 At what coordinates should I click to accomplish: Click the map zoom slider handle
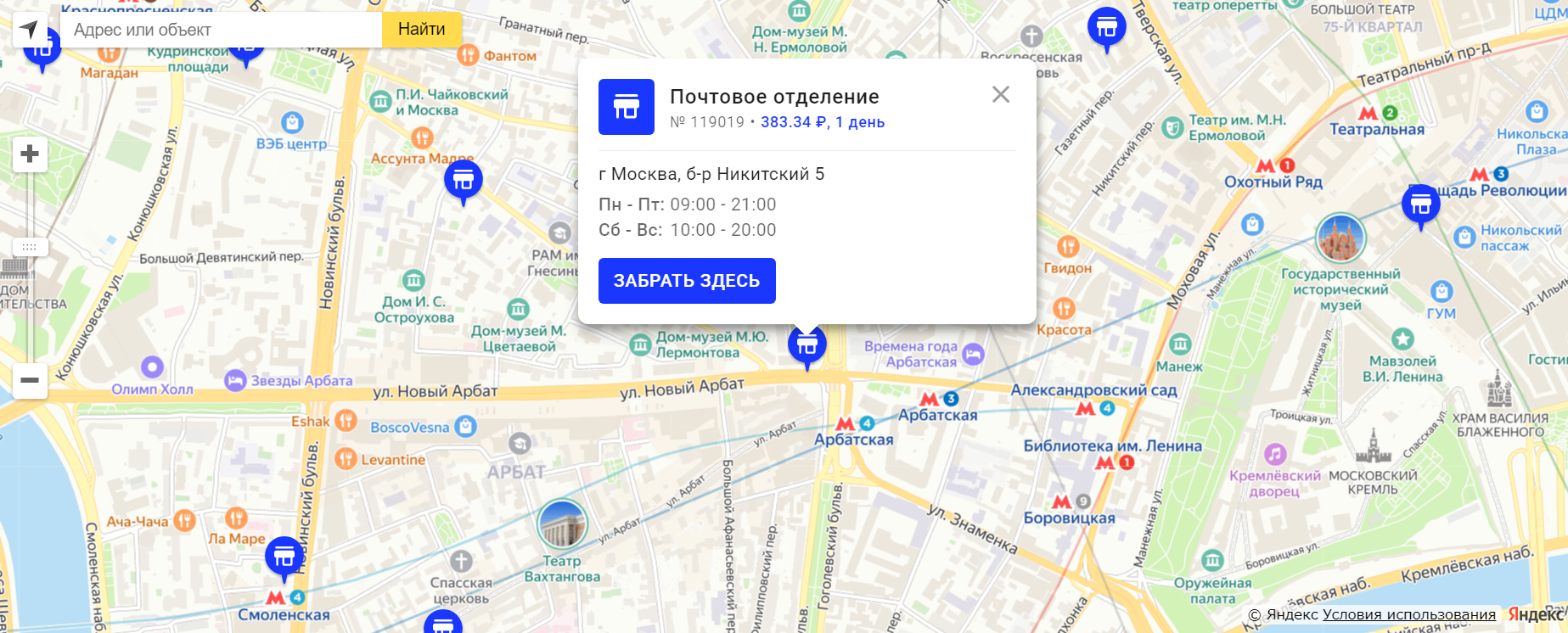tap(30, 247)
